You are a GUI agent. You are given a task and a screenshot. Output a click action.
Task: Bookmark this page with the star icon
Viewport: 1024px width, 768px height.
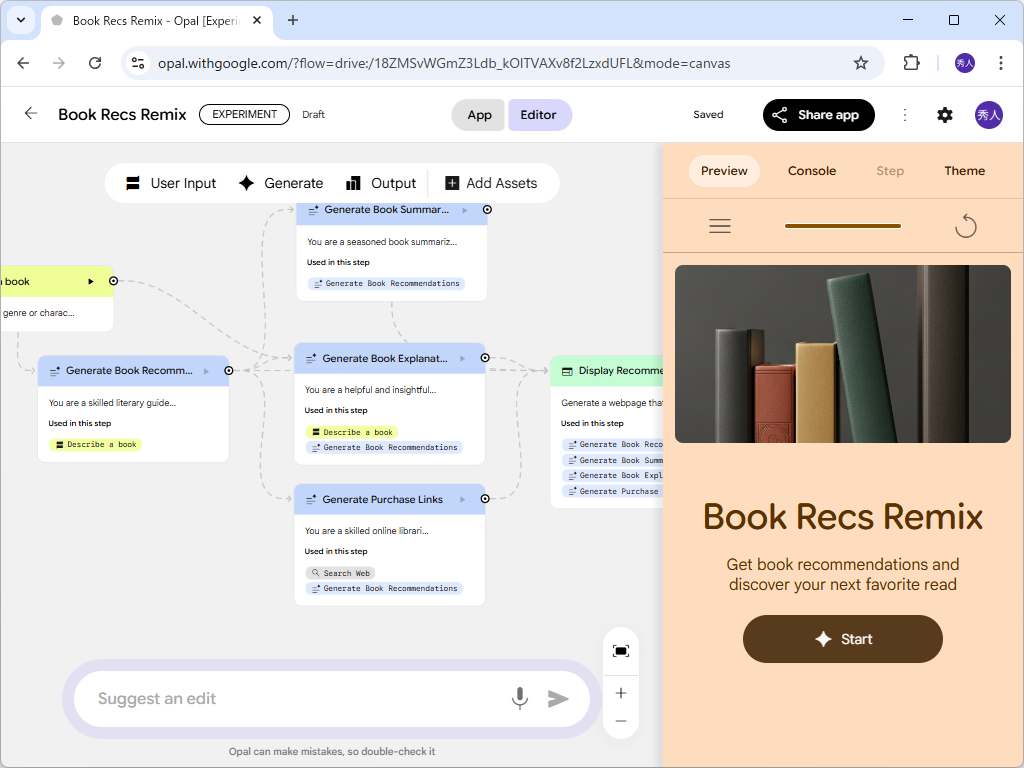[x=860, y=63]
